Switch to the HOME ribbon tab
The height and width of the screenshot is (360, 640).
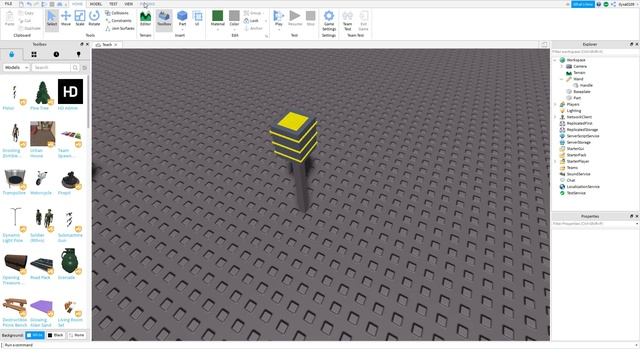[77, 4]
